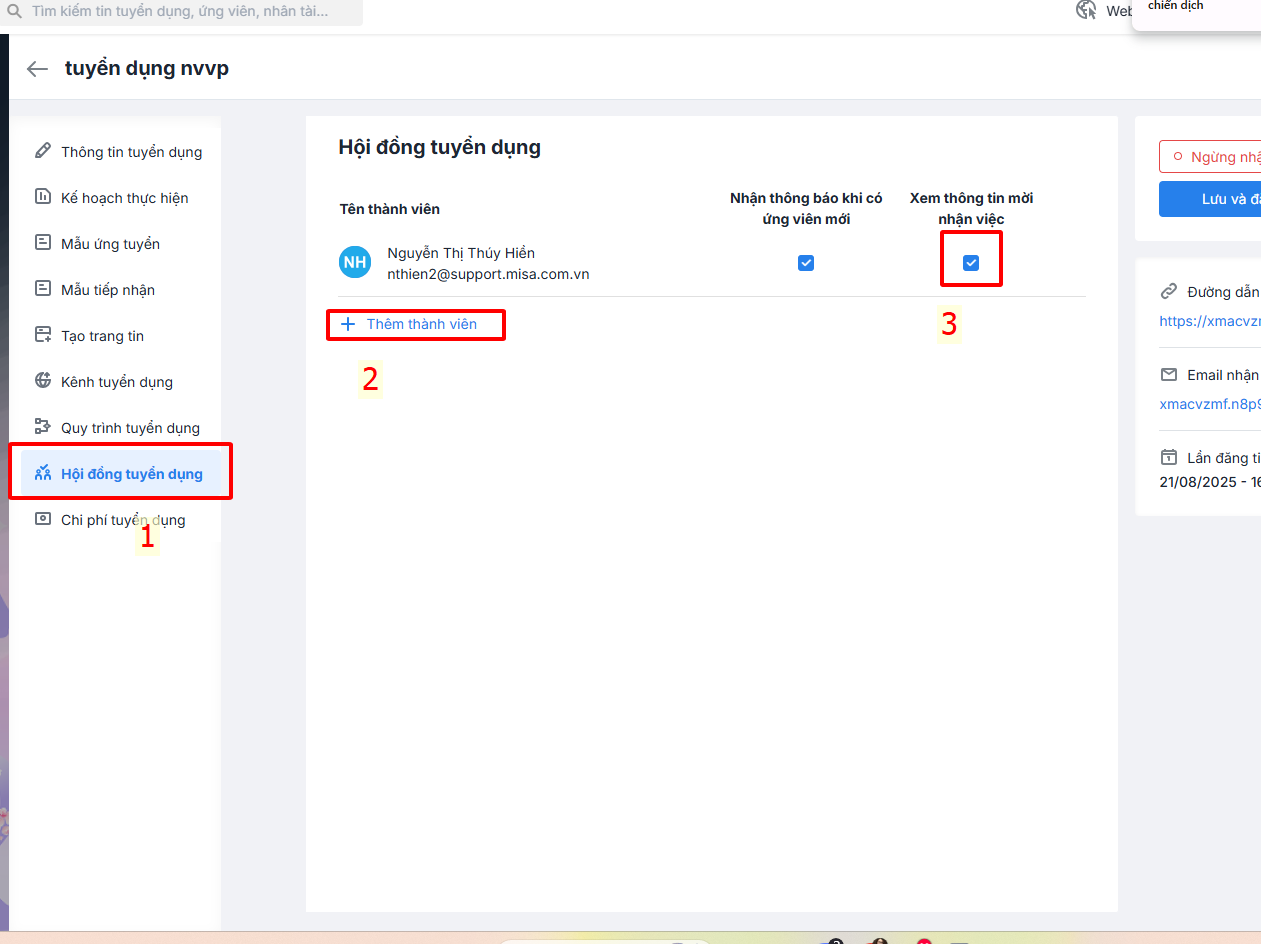Open Thông tin tuyển dụng section
1261x944 pixels.
pos(120,152)
